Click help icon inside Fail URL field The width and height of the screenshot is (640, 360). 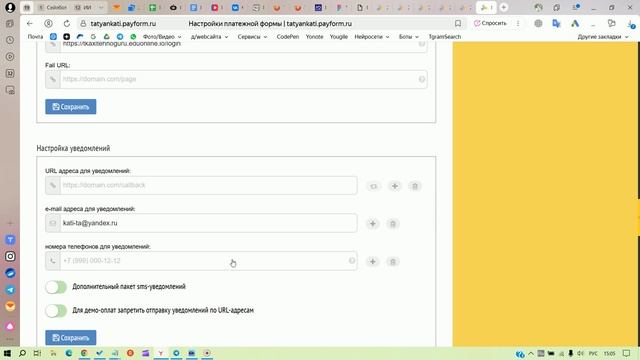(422, 79)
